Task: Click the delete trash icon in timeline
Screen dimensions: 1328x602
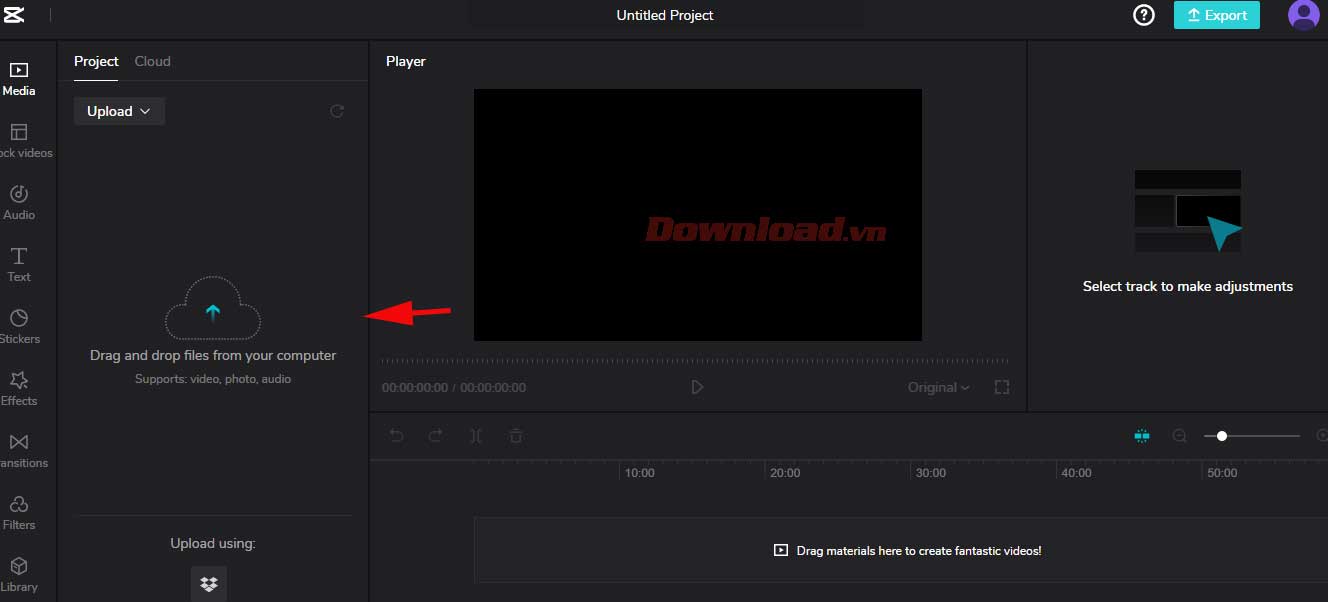Action: (x=515, y=436)
